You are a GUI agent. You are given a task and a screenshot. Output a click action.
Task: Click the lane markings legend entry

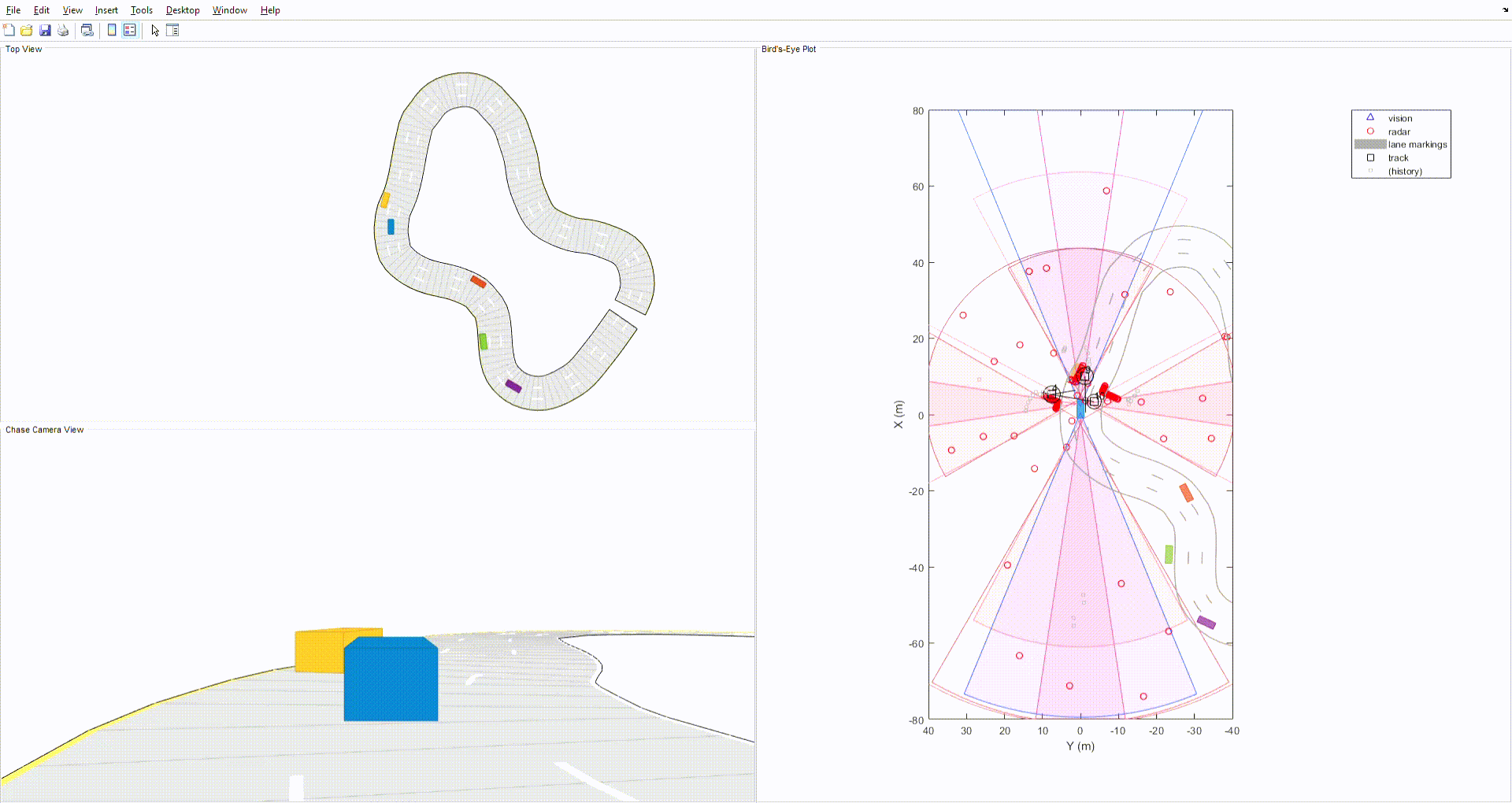(x=1417, y=145)
